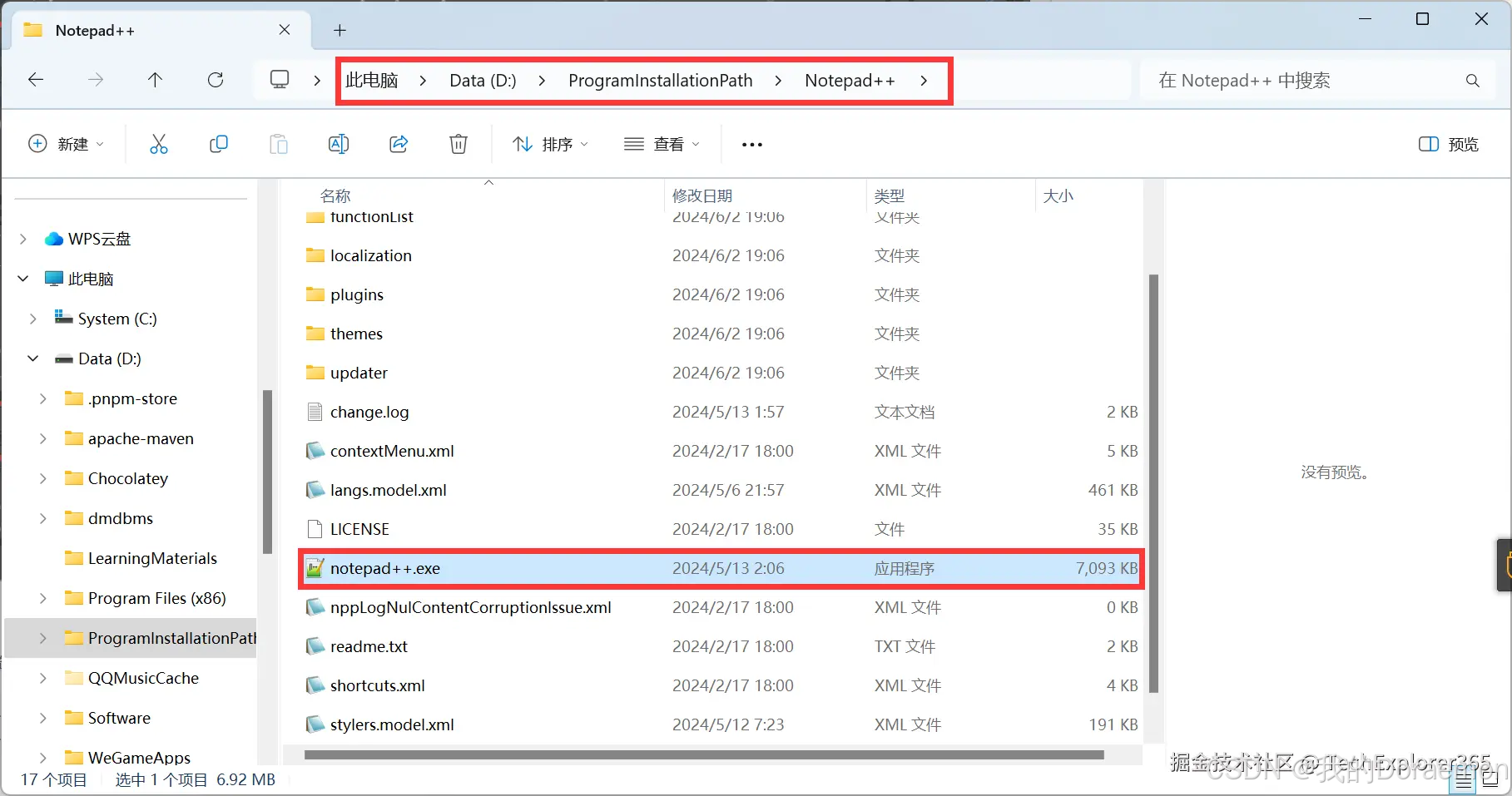This screenshot has width=1512, height=796.
Task: Expand the Chocolatey tree node
Action: point(43,478)
